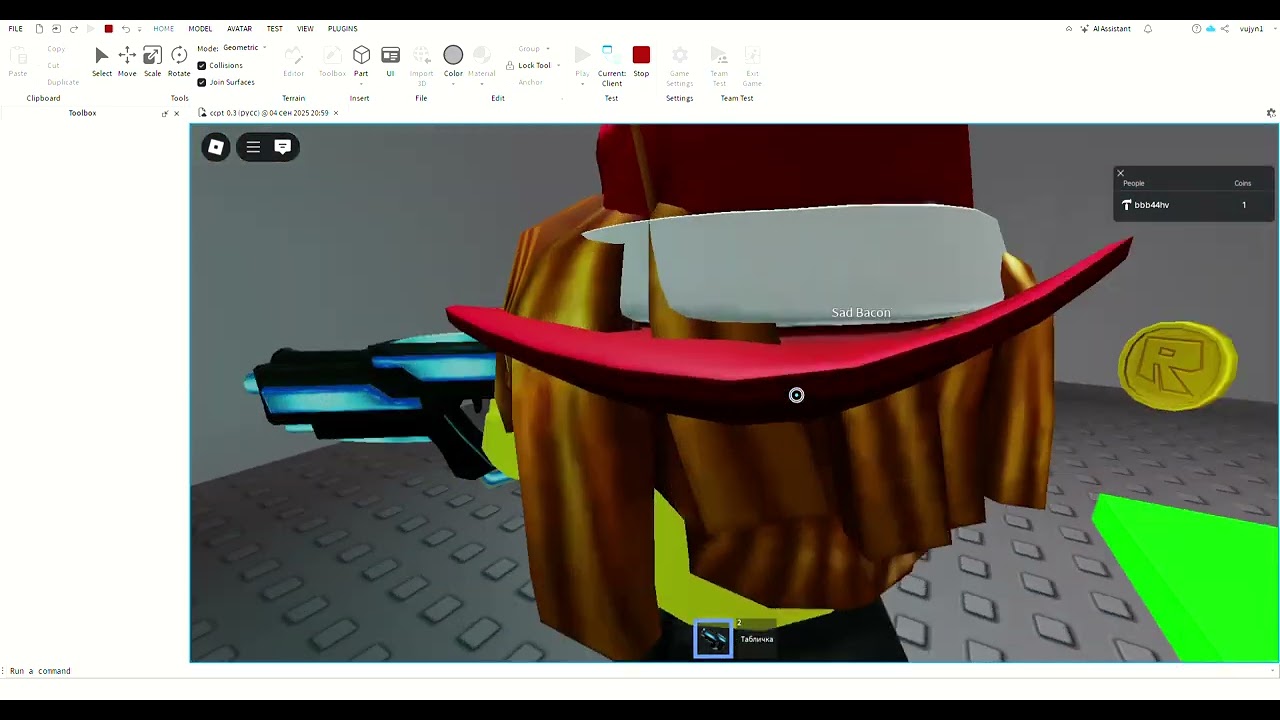Switch to the AVATAR ribbon tab

pos(239,29)
